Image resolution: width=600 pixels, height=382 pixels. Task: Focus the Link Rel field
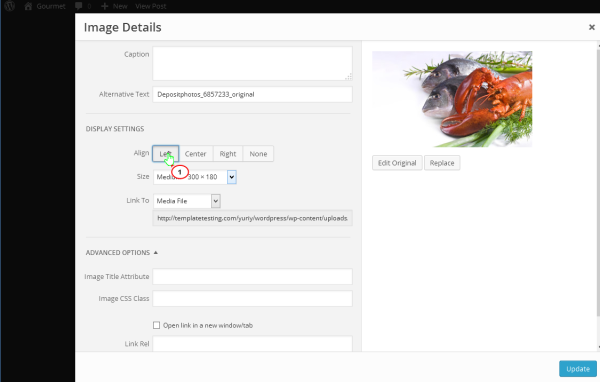point(253,343)
